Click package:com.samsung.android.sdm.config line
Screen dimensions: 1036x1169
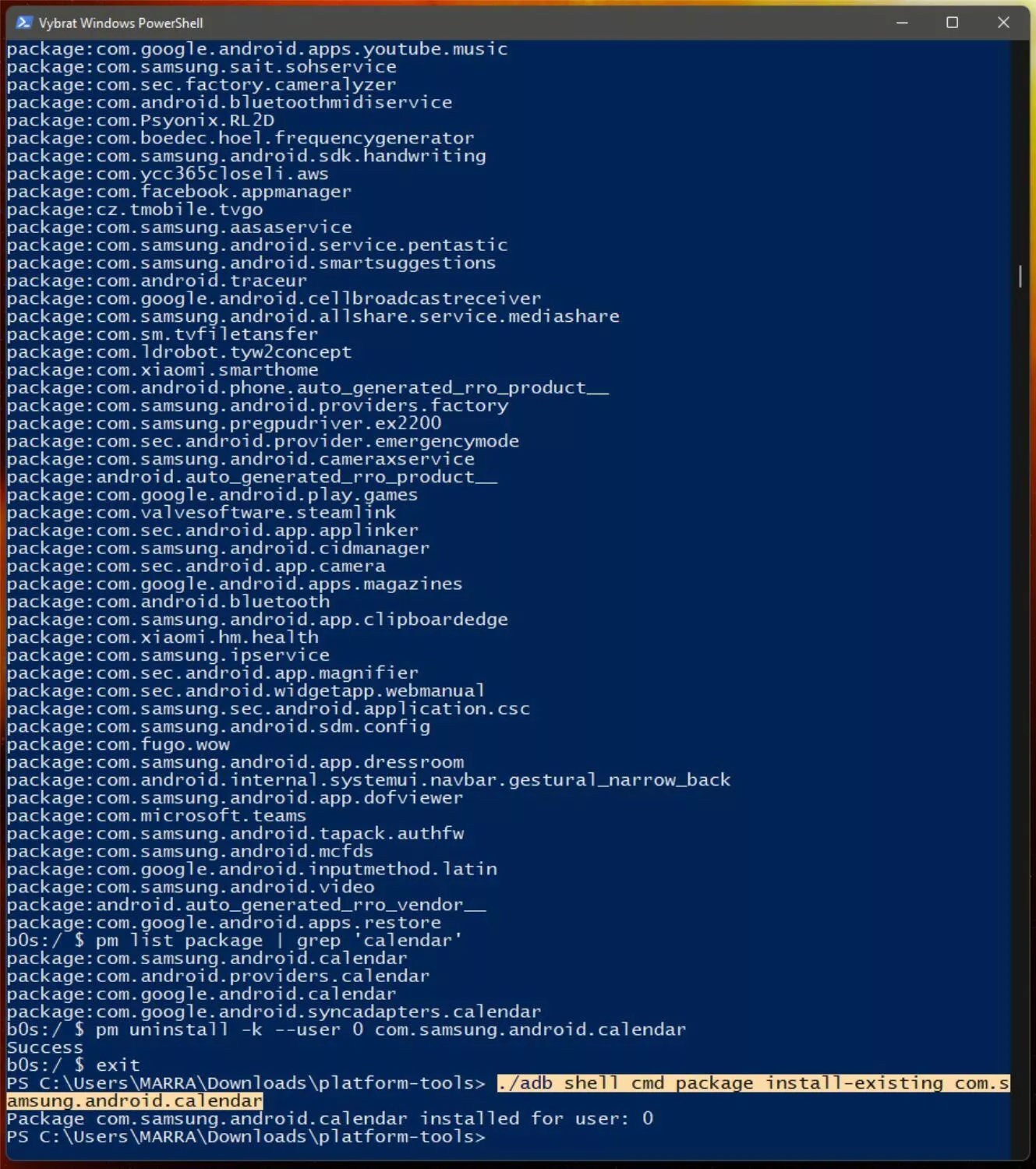coord(218,728)
